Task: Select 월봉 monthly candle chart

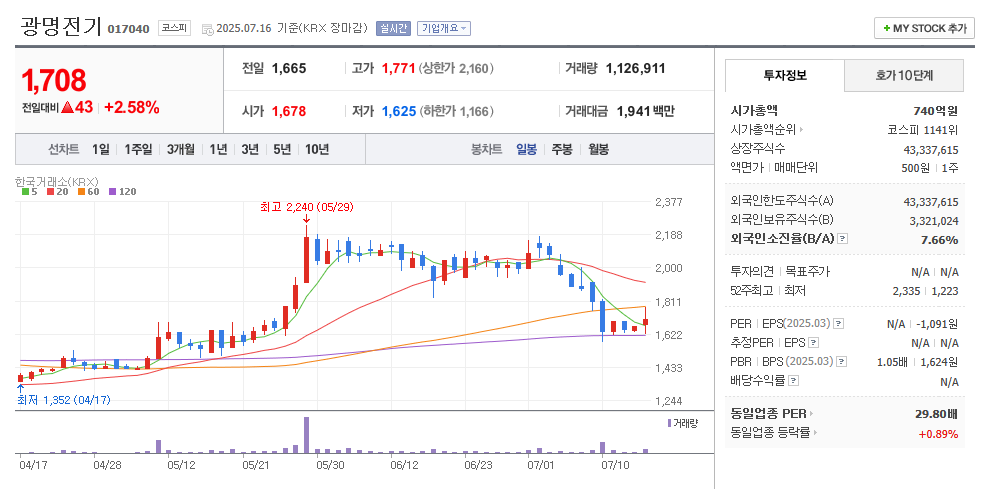Action: point(598,150)
